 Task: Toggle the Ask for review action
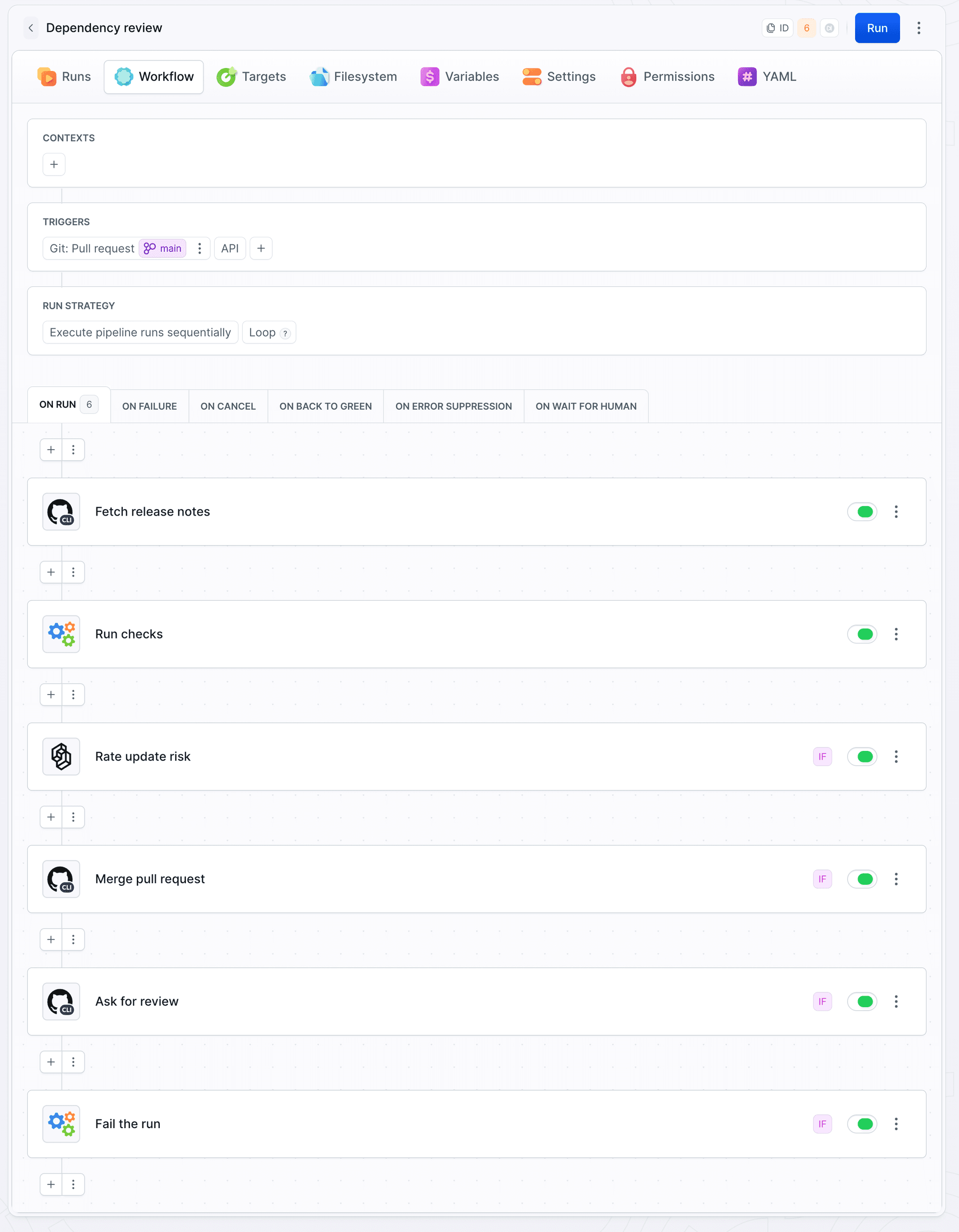862,1002
